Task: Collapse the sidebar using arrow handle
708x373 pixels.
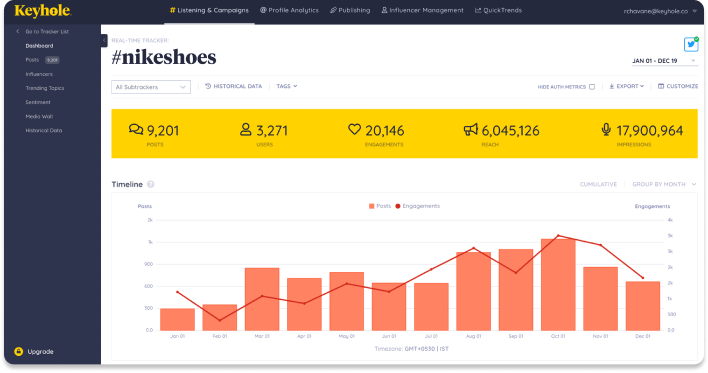Action: [x=104, y=41]
